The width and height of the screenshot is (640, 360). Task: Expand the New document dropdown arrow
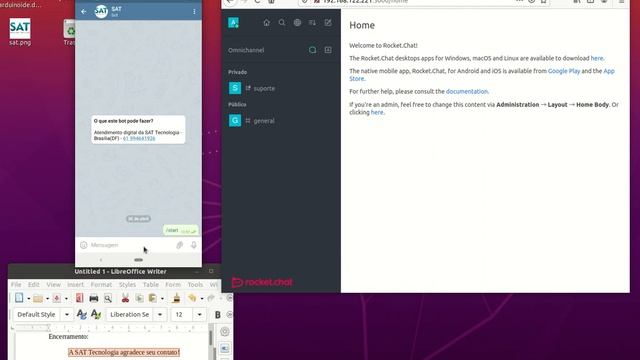29,298
